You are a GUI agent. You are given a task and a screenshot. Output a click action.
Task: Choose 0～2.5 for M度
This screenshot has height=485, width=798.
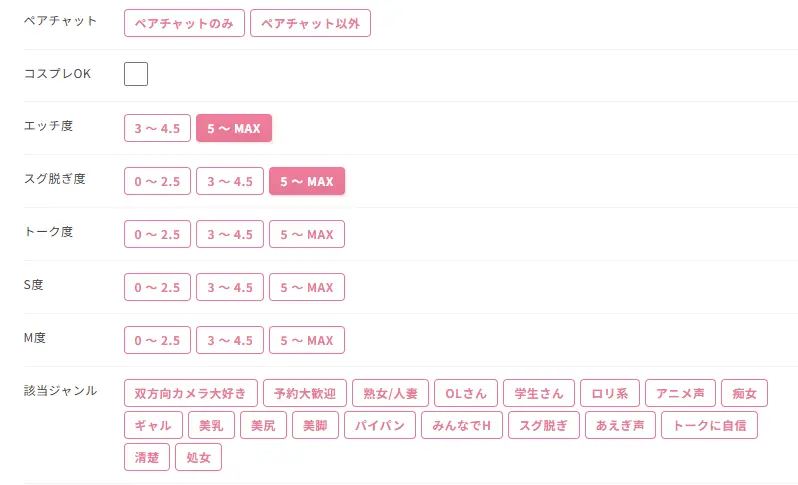pyautogui.click(x=157, y=340)
